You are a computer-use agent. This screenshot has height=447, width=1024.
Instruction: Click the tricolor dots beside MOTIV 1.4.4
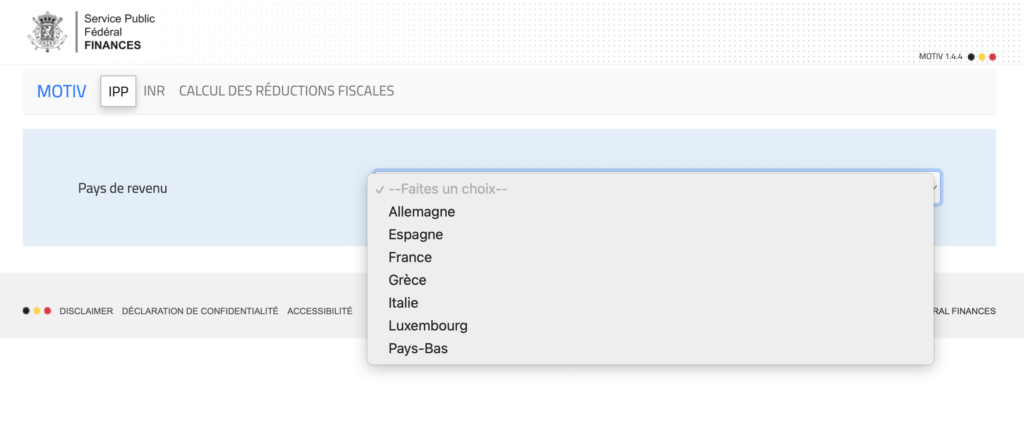coord(982,57)
